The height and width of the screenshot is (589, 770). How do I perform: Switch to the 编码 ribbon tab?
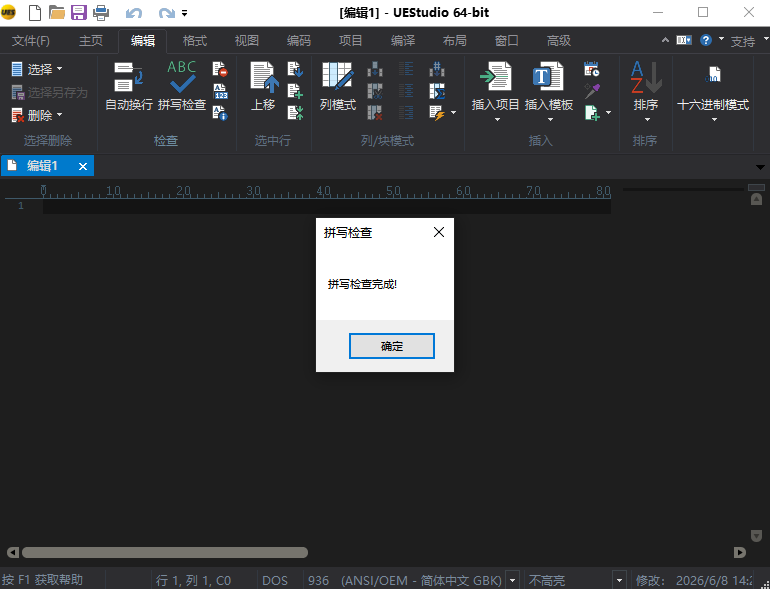pyautogui.click(x=299, y=41)
